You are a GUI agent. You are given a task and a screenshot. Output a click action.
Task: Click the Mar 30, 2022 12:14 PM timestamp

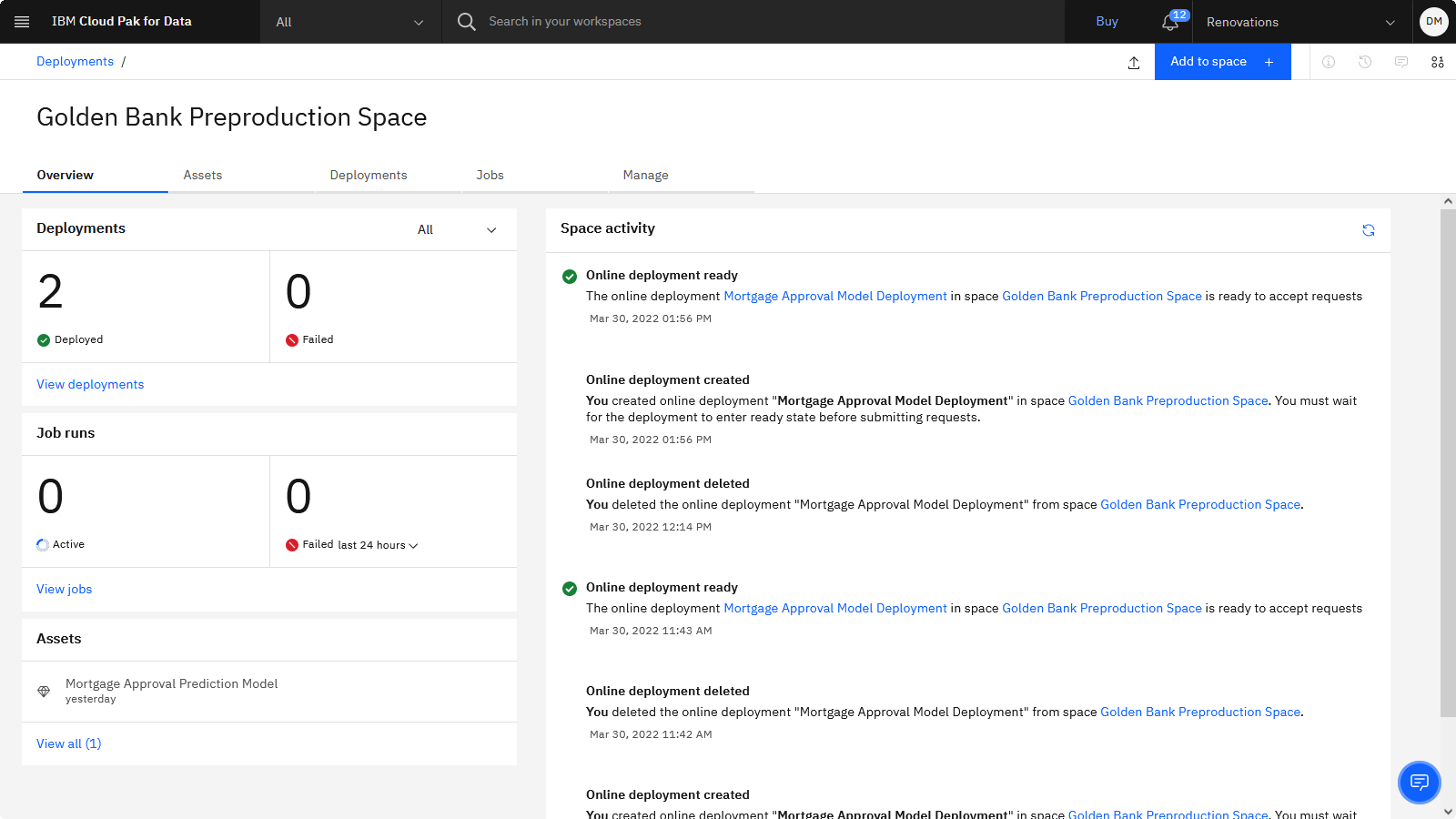pyautogui.click(x=651, y=527)
